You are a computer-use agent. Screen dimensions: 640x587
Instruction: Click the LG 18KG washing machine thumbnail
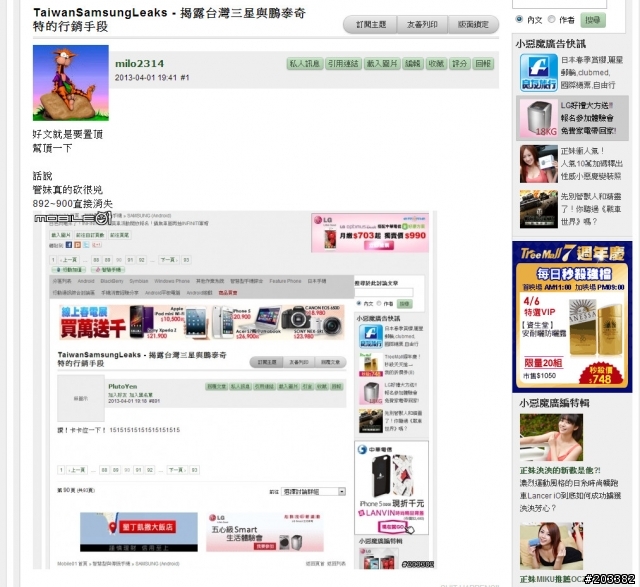tap(539, 118)
